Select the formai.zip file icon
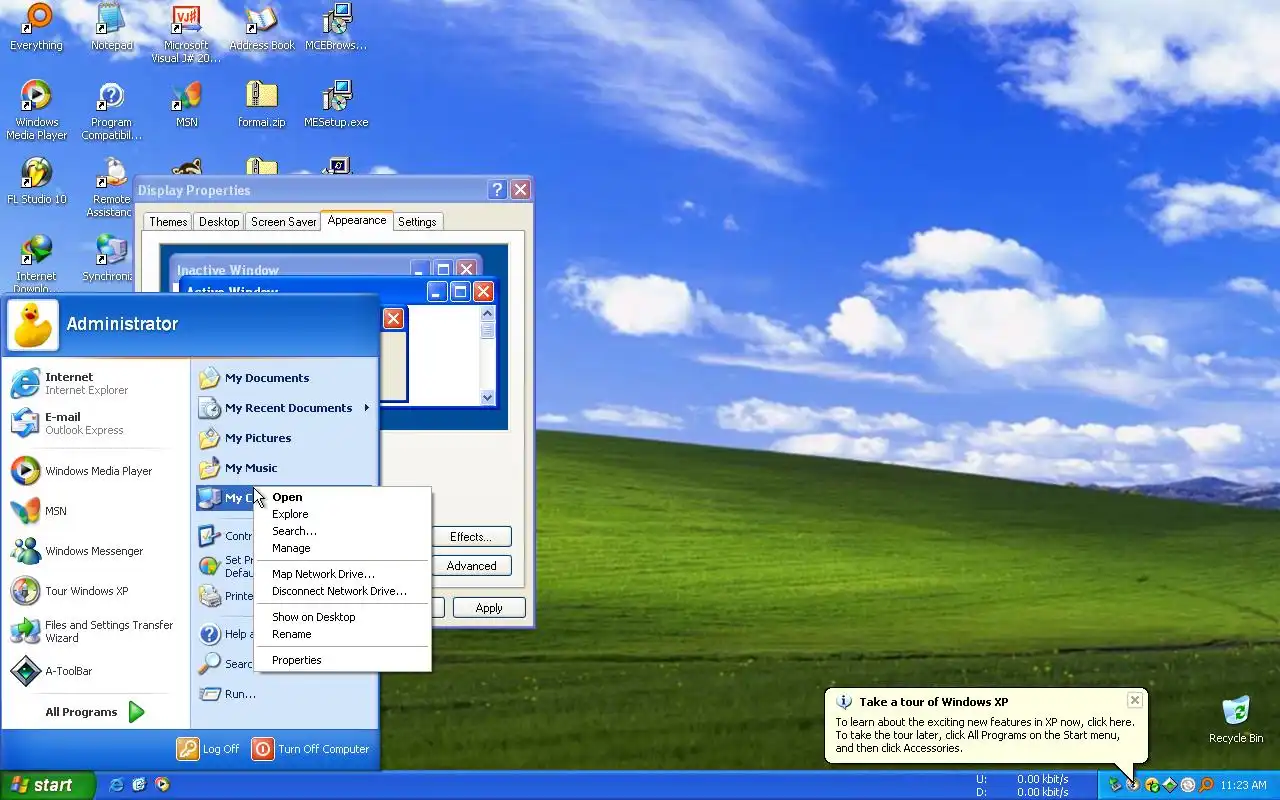This screenshot has width=1280, height=800. tap(261, 104)
